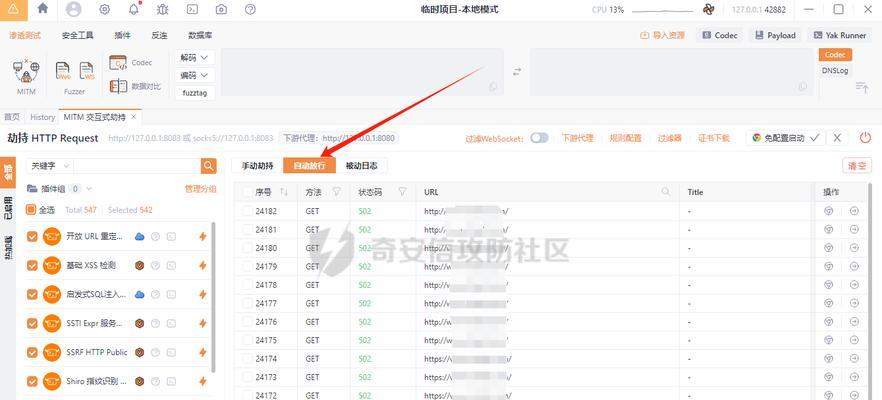Open the Payload button
Viewport: 882px width, 400px height.
pyautogui.click(x=775, y=35)
